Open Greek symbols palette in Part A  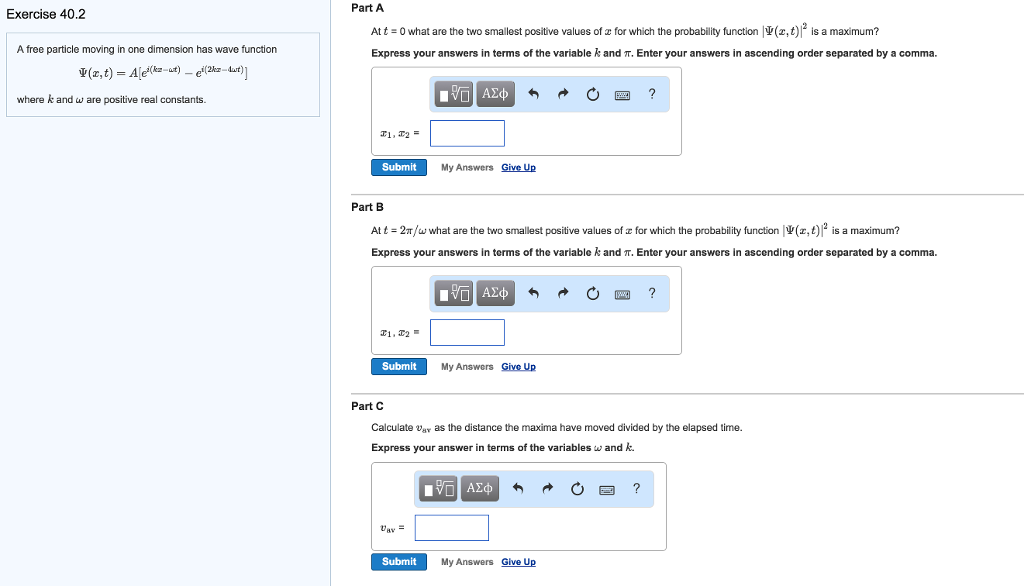pyautogui.click(x=495, y=94)
